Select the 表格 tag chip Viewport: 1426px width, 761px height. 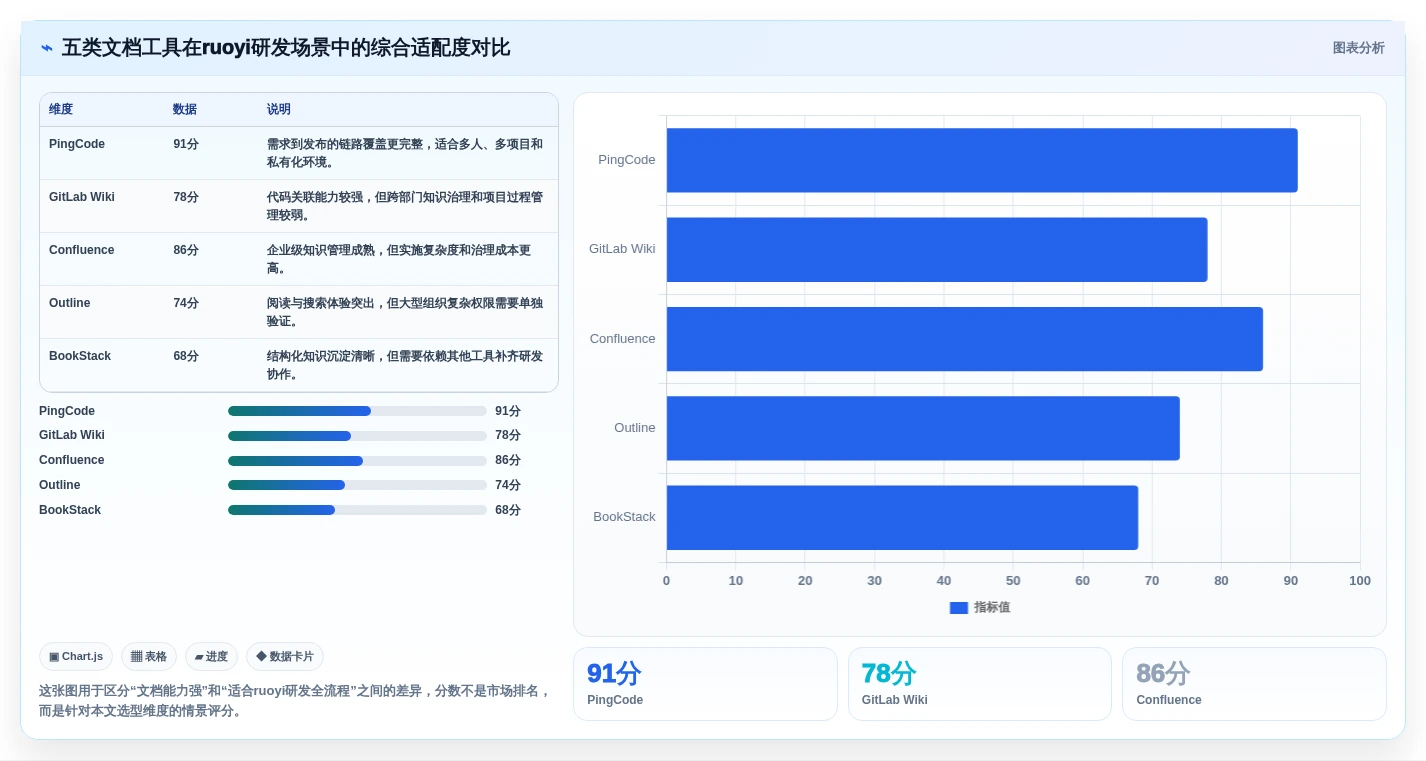click(149, 657)
